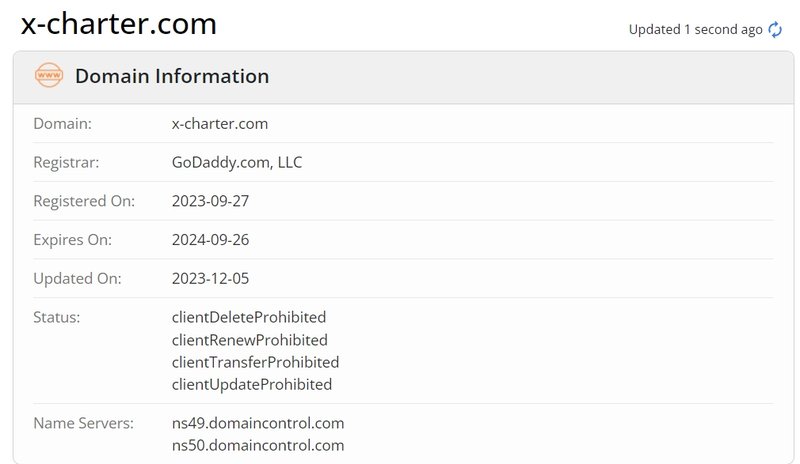Viewport: 800px width, 464px height.
Task: Click the ns49.domaincontrol.com name server
Action: (x=258, y=423)
